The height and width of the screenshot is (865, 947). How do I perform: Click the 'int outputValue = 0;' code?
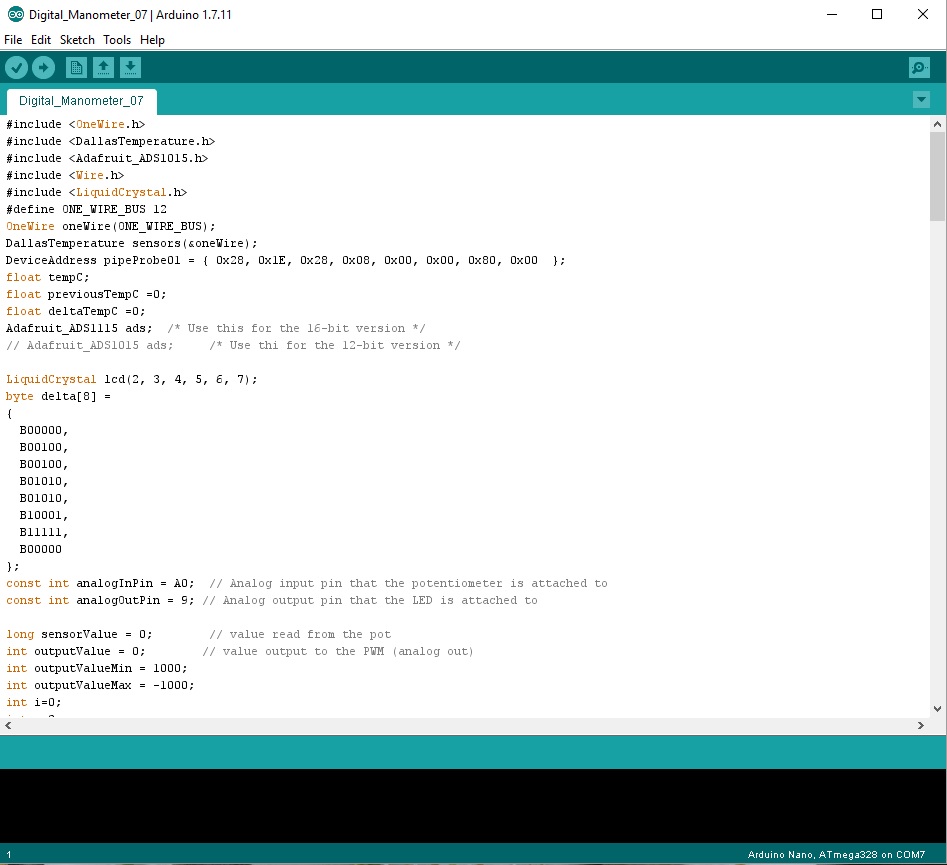click(x=75, y=651)
